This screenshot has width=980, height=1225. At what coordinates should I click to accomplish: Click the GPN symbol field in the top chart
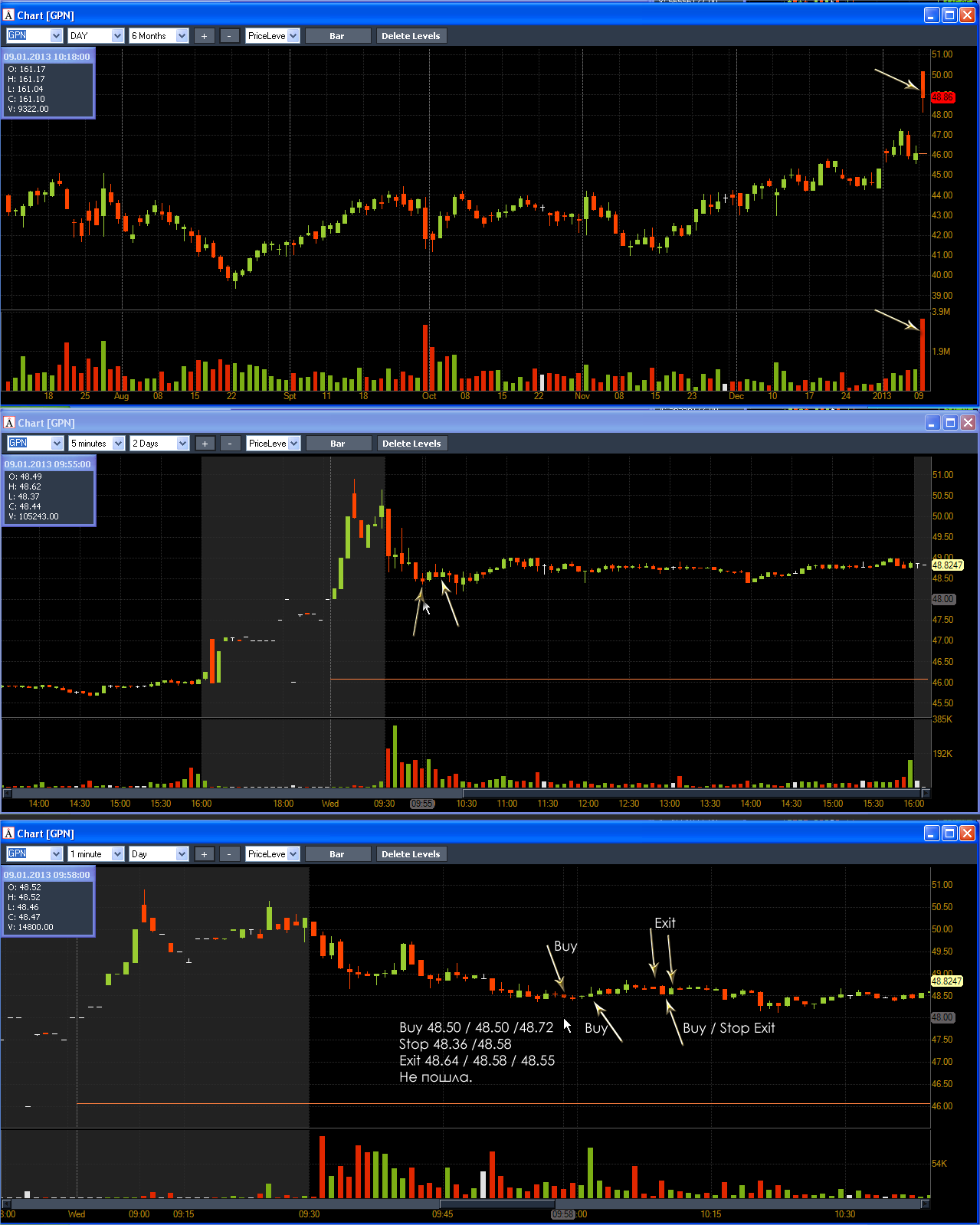tap(34, 36)
